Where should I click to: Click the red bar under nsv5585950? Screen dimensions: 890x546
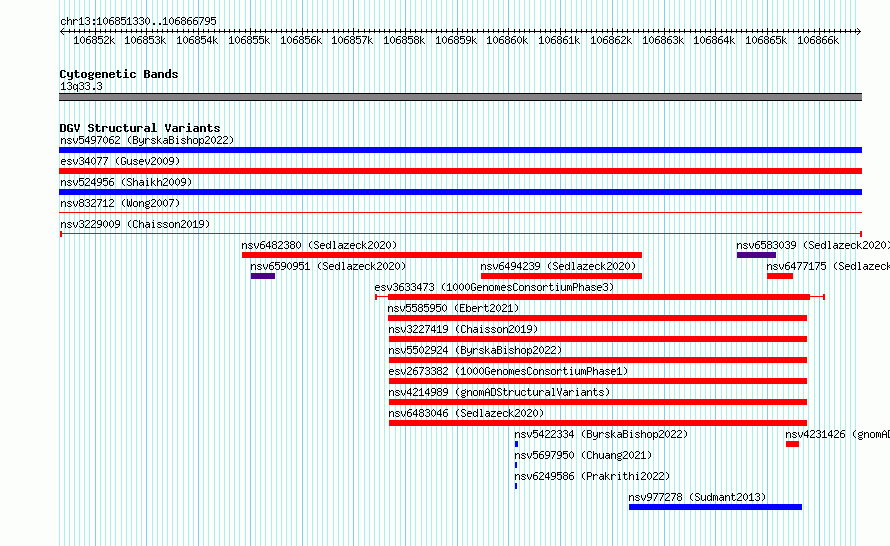click(x=598, y=318)
